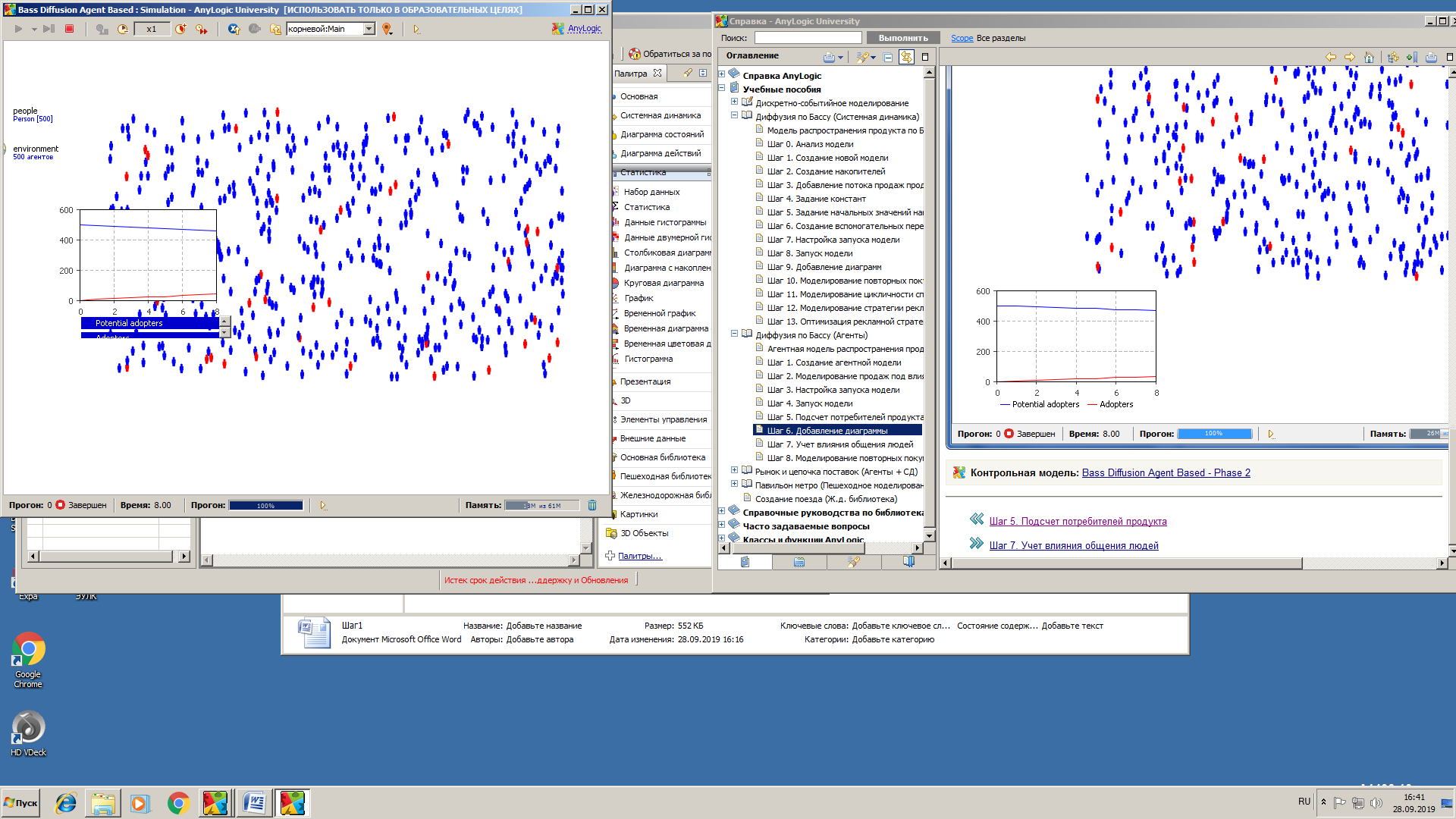This screenshot has height=819, width=1456.
Task: Switch to contents tab at help bottom
Action: (x=745, y=562)
